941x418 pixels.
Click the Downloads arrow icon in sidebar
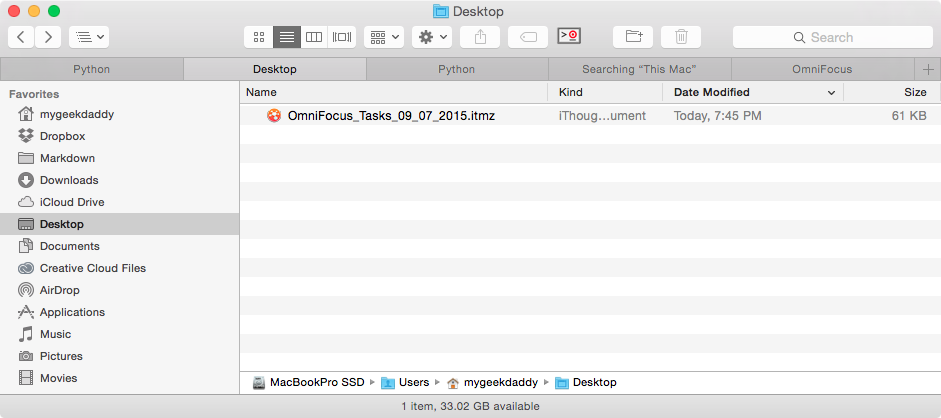pos(26,180)
